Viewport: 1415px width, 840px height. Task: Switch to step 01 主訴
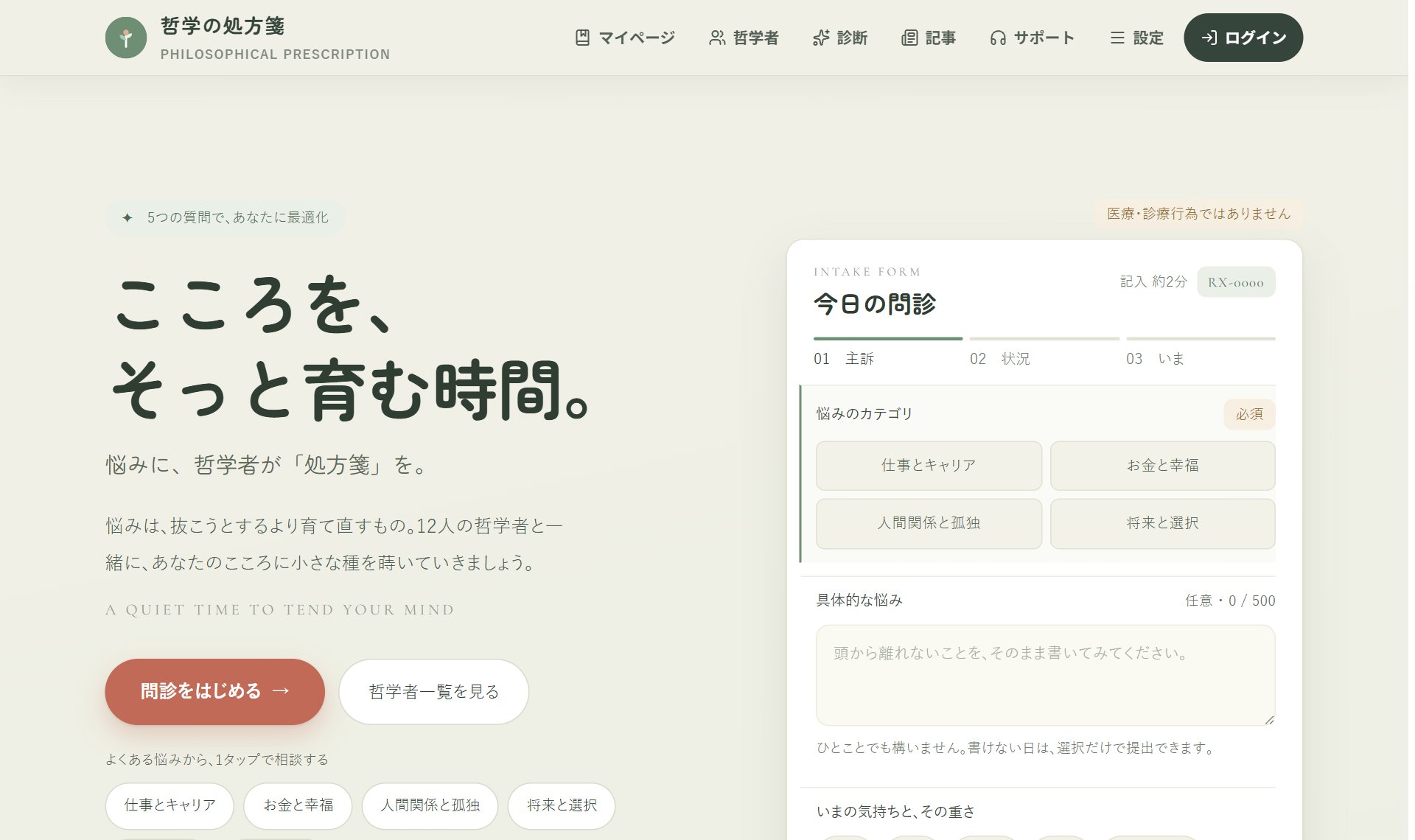click(888, 353)
